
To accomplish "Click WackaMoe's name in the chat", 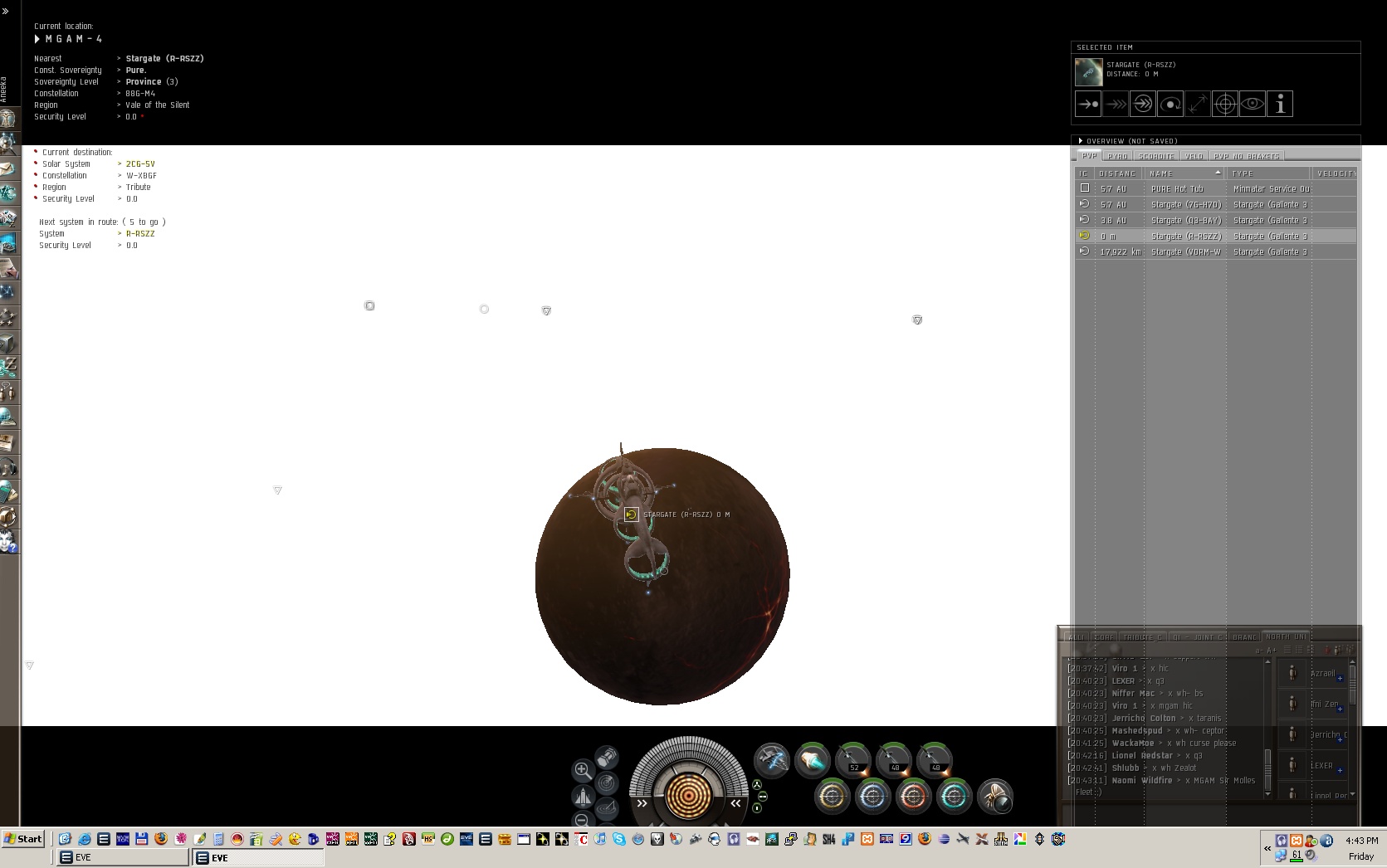I will [x=1133, y=744].
